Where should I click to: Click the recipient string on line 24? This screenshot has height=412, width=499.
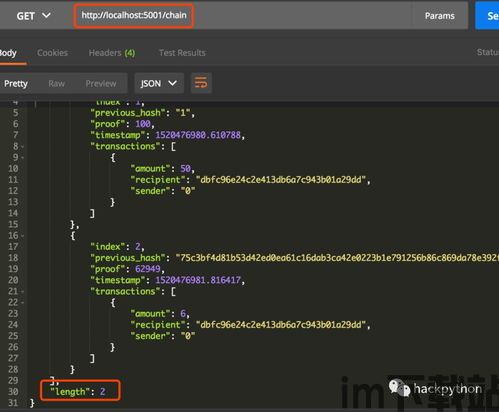tap(281, 325)
